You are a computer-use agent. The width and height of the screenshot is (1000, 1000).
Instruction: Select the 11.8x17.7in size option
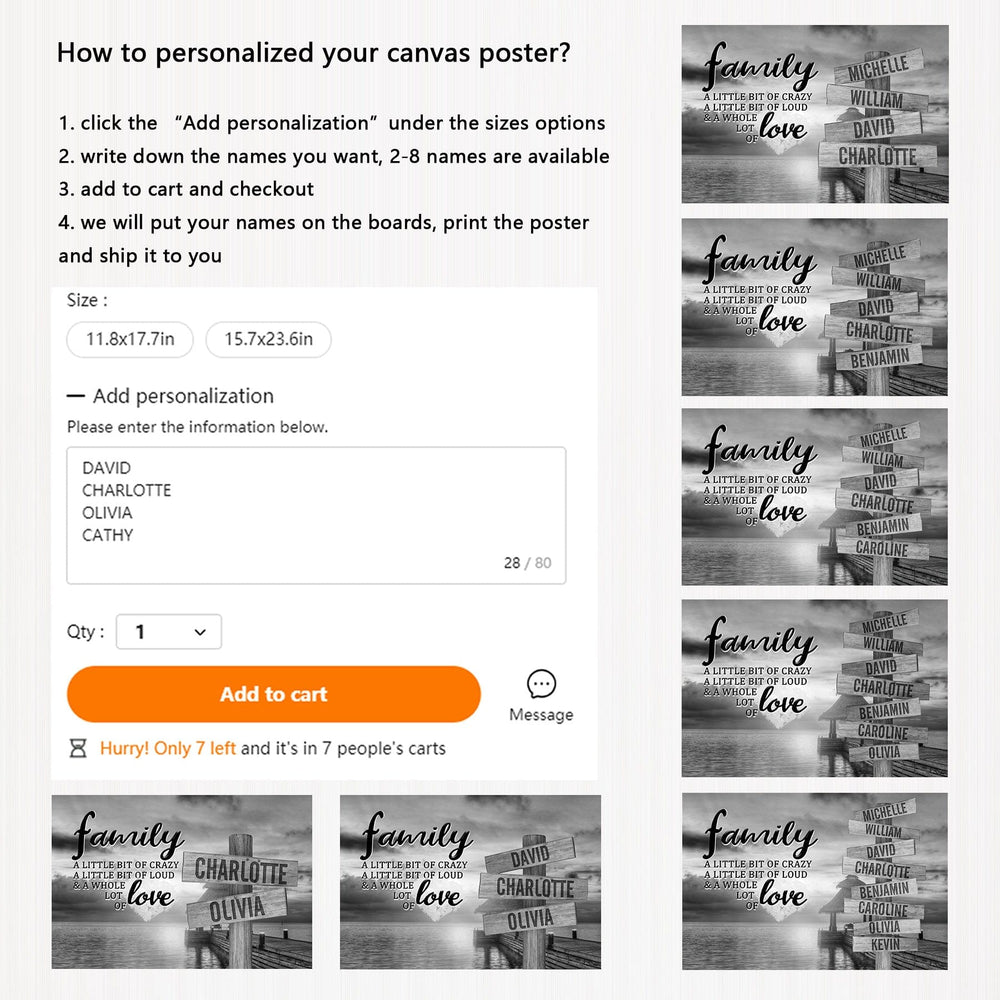(x=130, y=340)
